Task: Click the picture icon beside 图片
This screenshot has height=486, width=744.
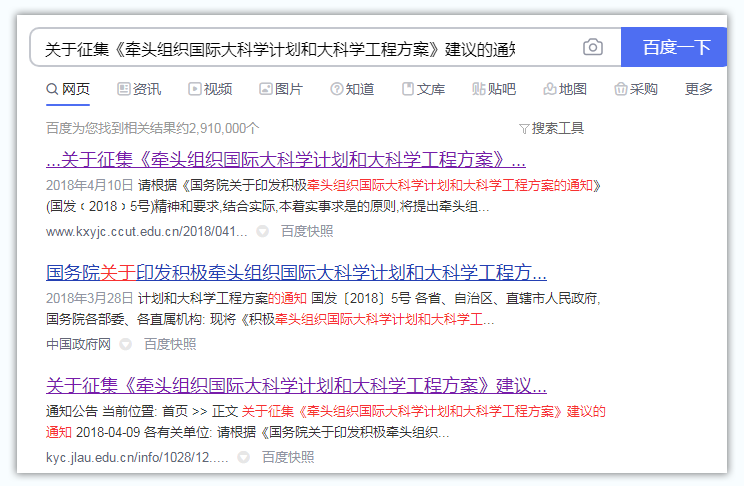Action: click(x=265, y=89)
